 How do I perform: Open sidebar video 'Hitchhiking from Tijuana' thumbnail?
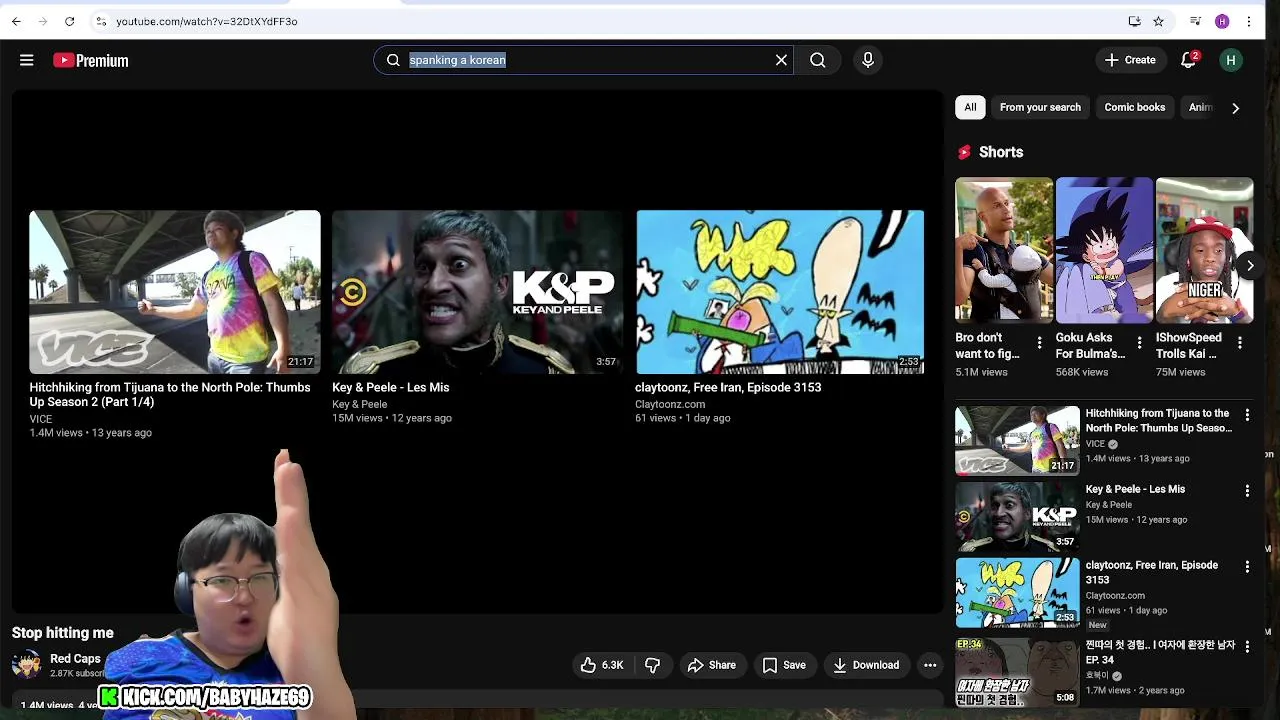point(1017,440)
